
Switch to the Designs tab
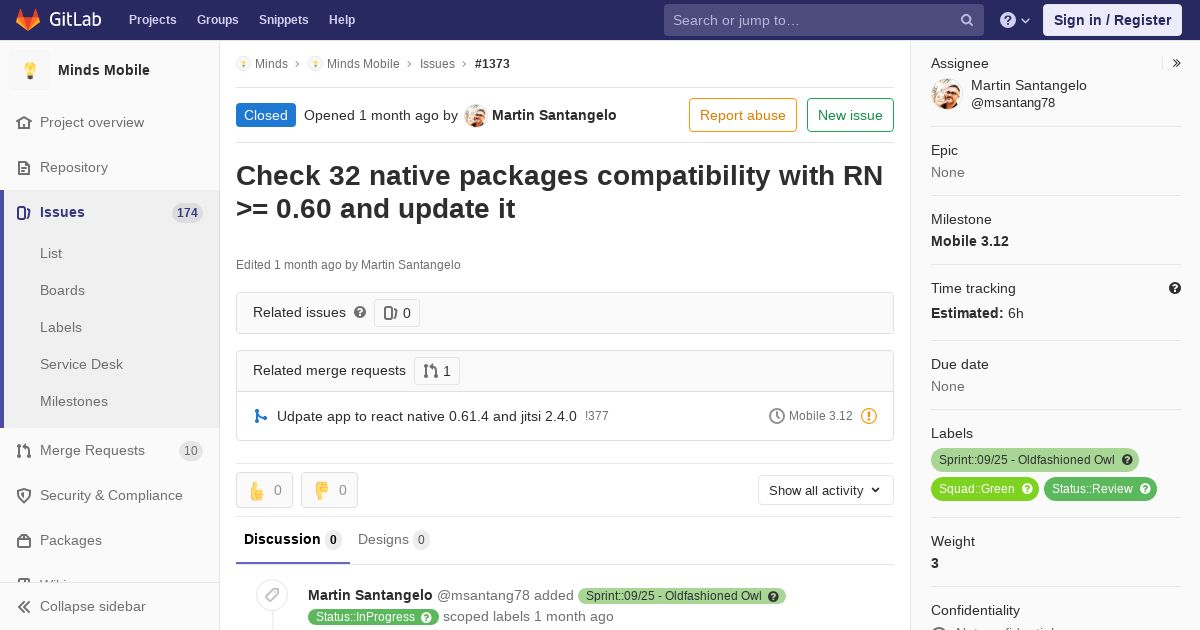[394, 539]
